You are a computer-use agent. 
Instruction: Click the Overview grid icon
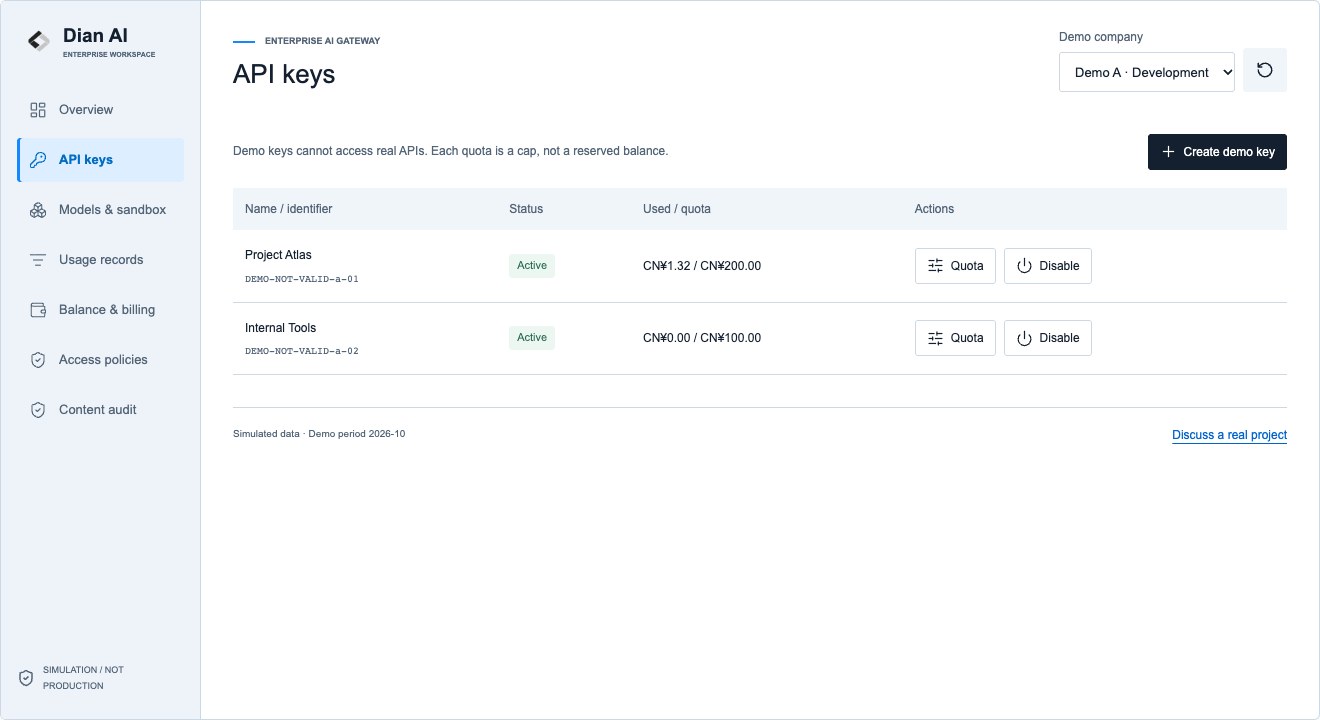38,110
